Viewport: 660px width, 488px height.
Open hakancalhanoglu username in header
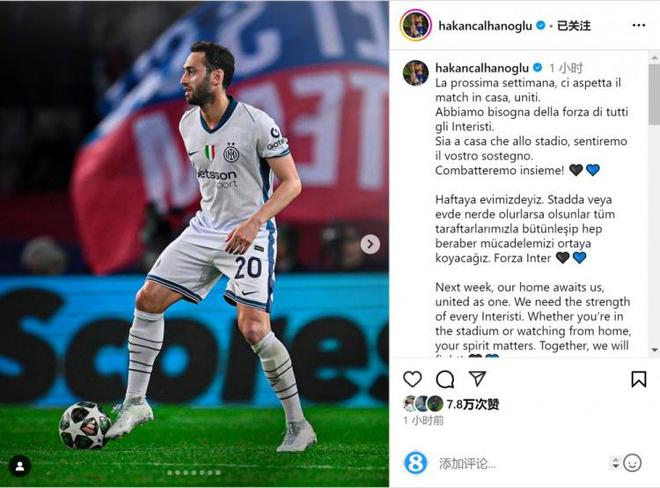[x=485, y=26]
